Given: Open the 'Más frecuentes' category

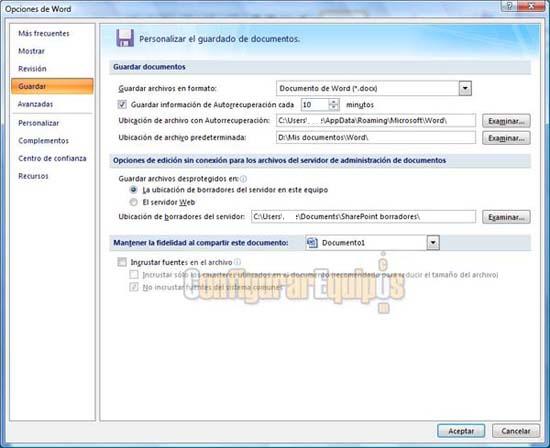Looking at the screenshot, I should point(44,33).
